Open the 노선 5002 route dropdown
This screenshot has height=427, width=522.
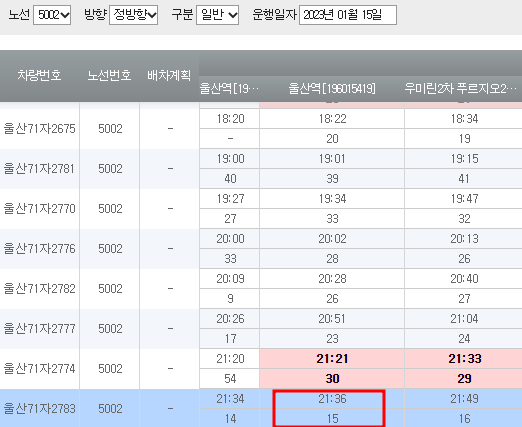(x=52, y=15)
